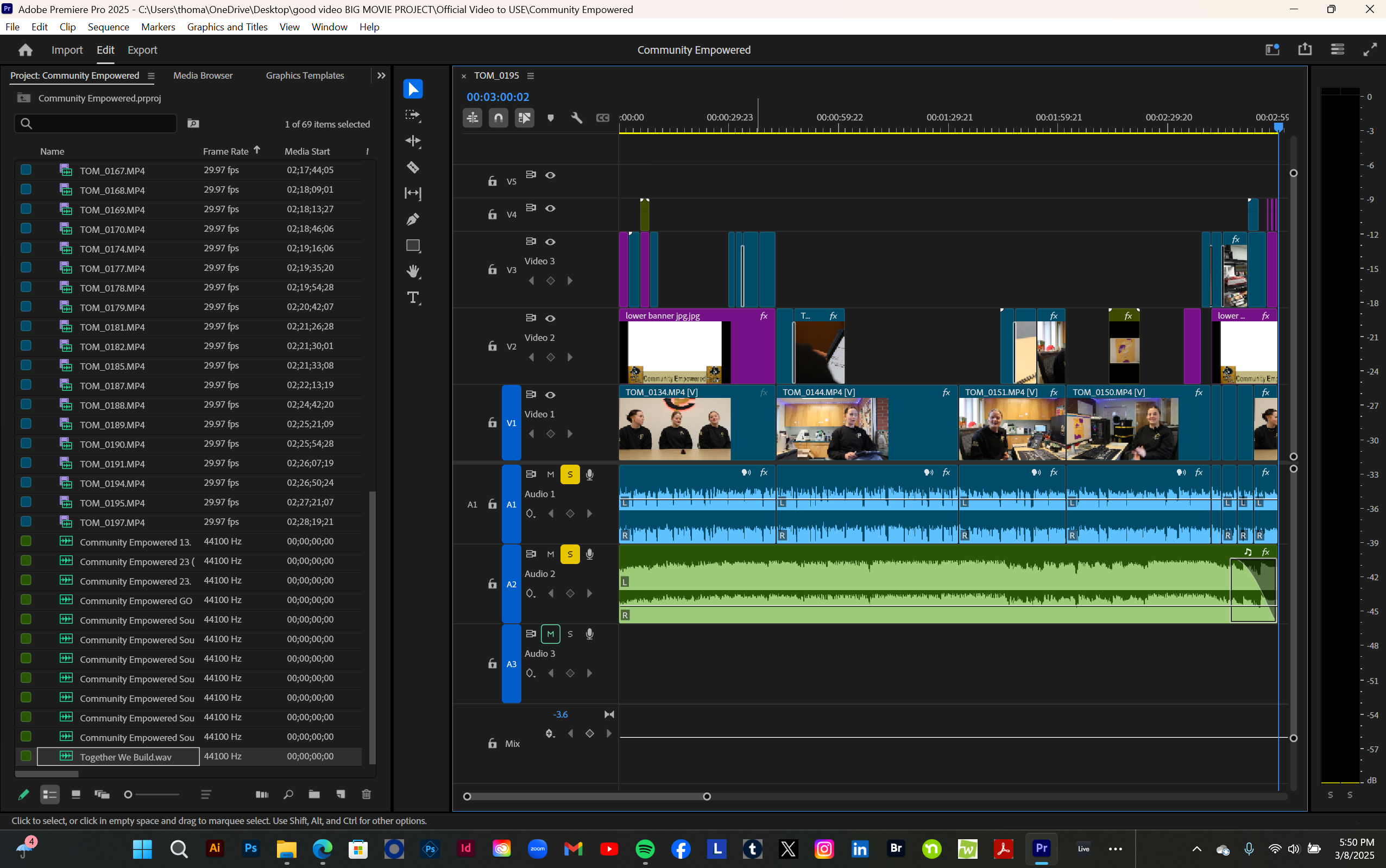Select the Razor tool
This screenshot has width=1386, height=868.
tap(413, 167)
